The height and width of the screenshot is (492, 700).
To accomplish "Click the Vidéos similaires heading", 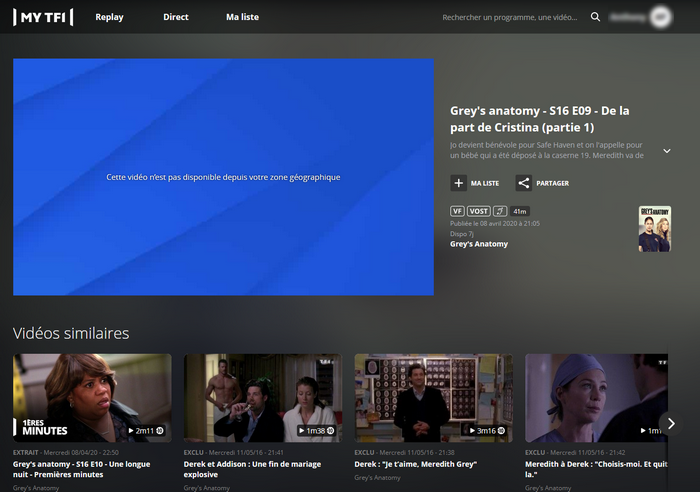I will (x=71, y=334).
